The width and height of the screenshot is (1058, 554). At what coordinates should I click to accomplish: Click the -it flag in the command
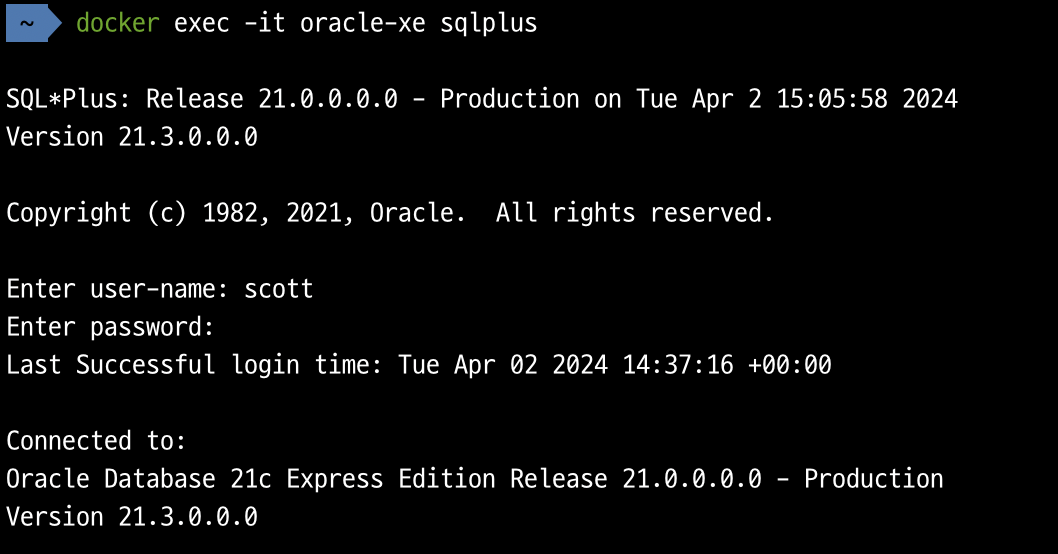click(264, 23)
